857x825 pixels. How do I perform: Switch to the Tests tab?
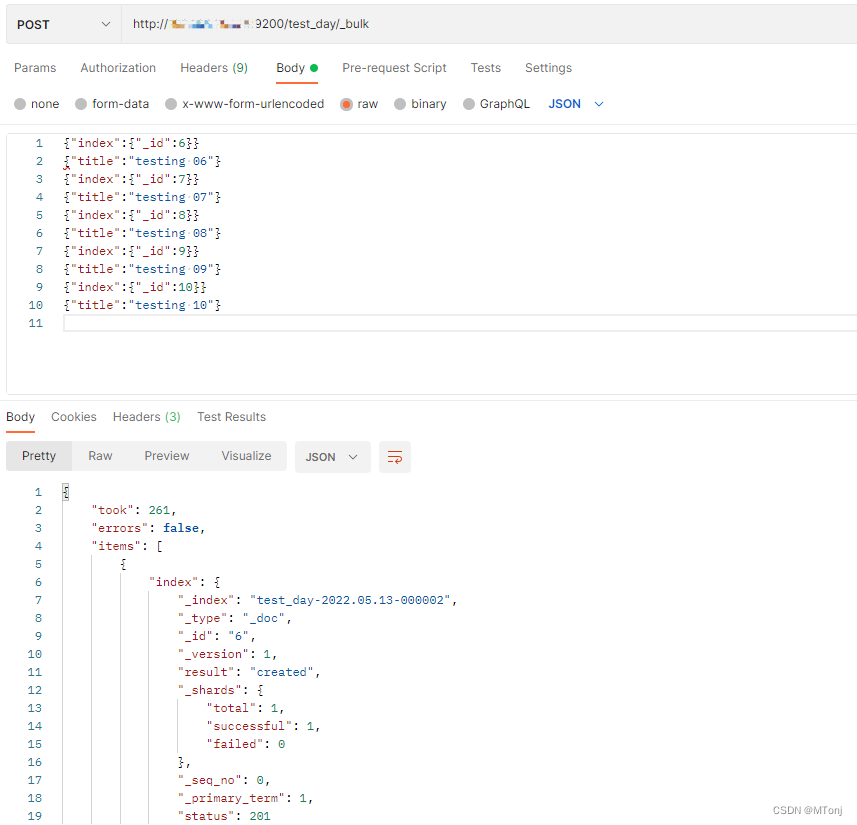486,68
